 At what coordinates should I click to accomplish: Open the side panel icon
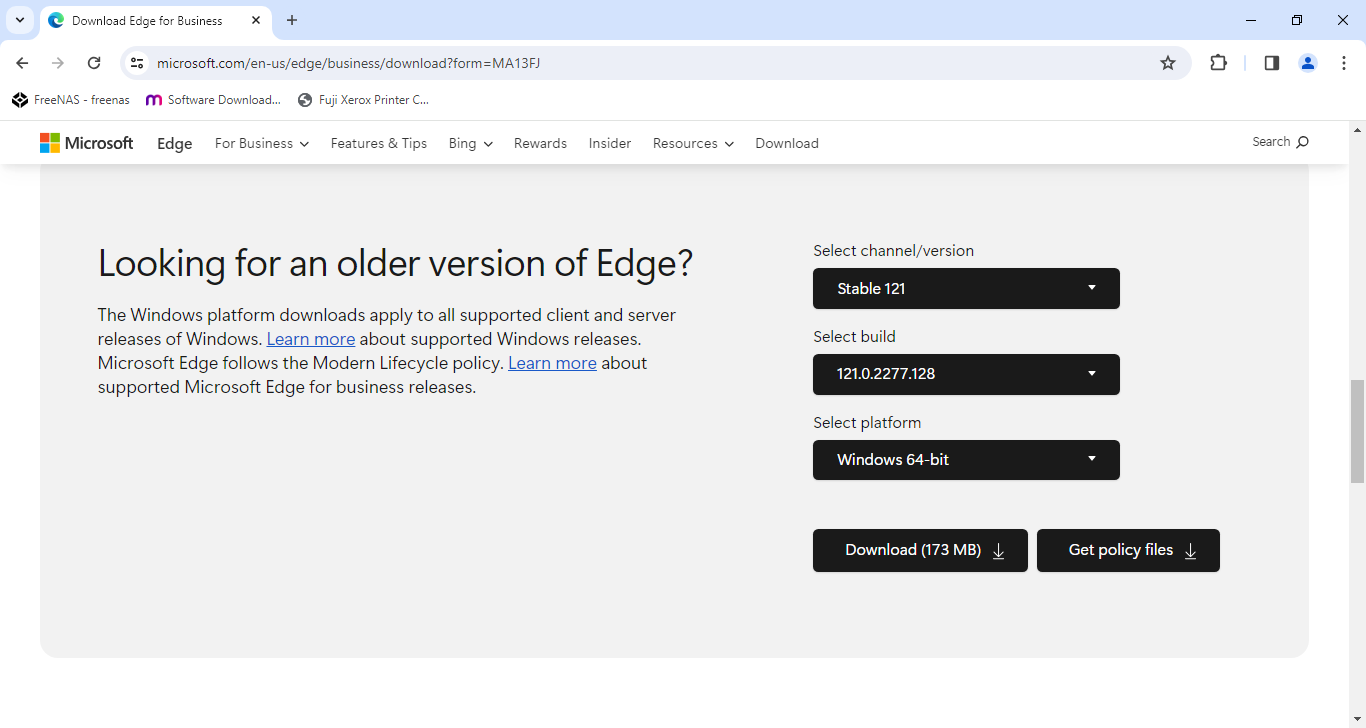[1271, 62]
